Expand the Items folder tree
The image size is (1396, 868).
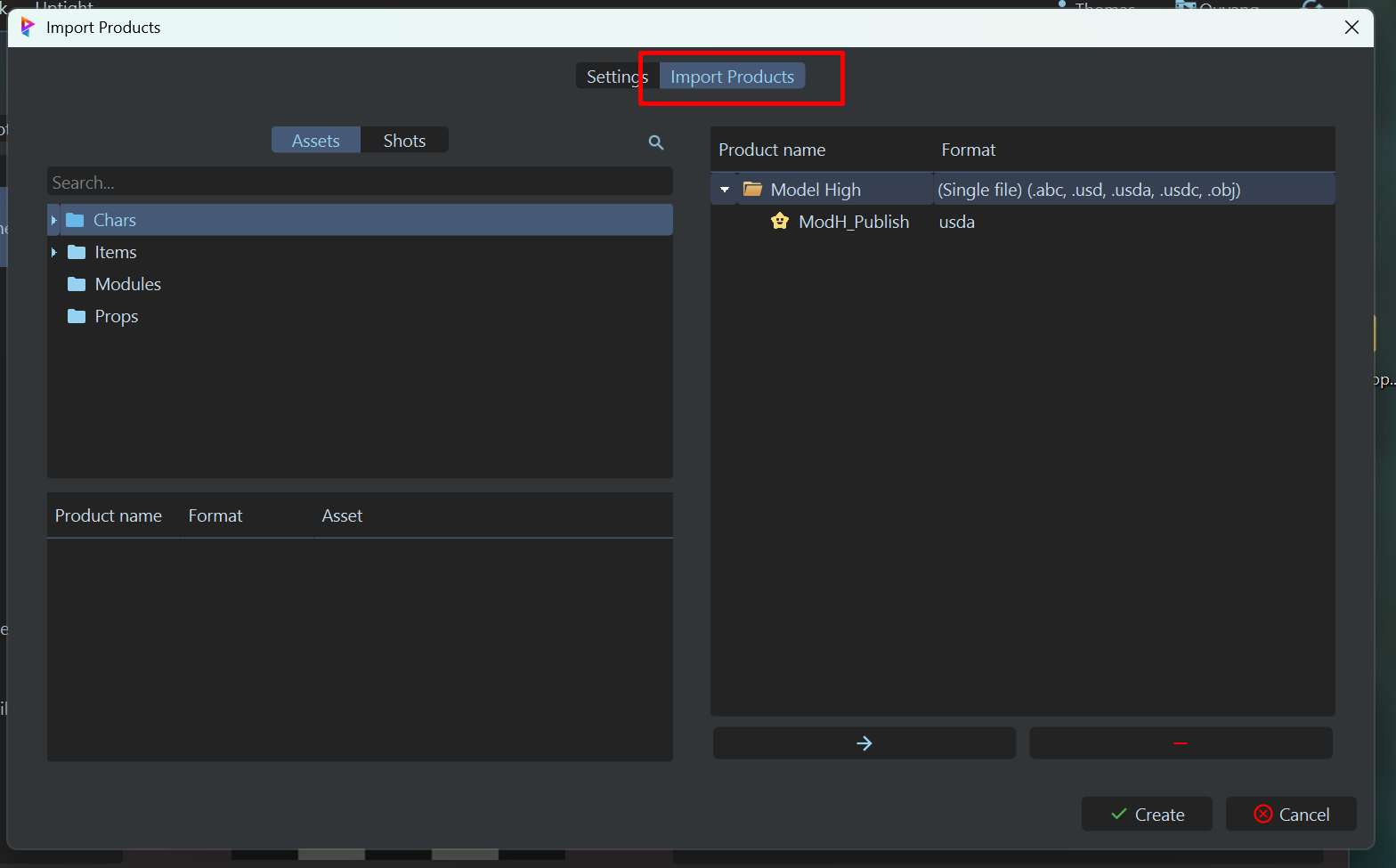click(x=54, y=252)
